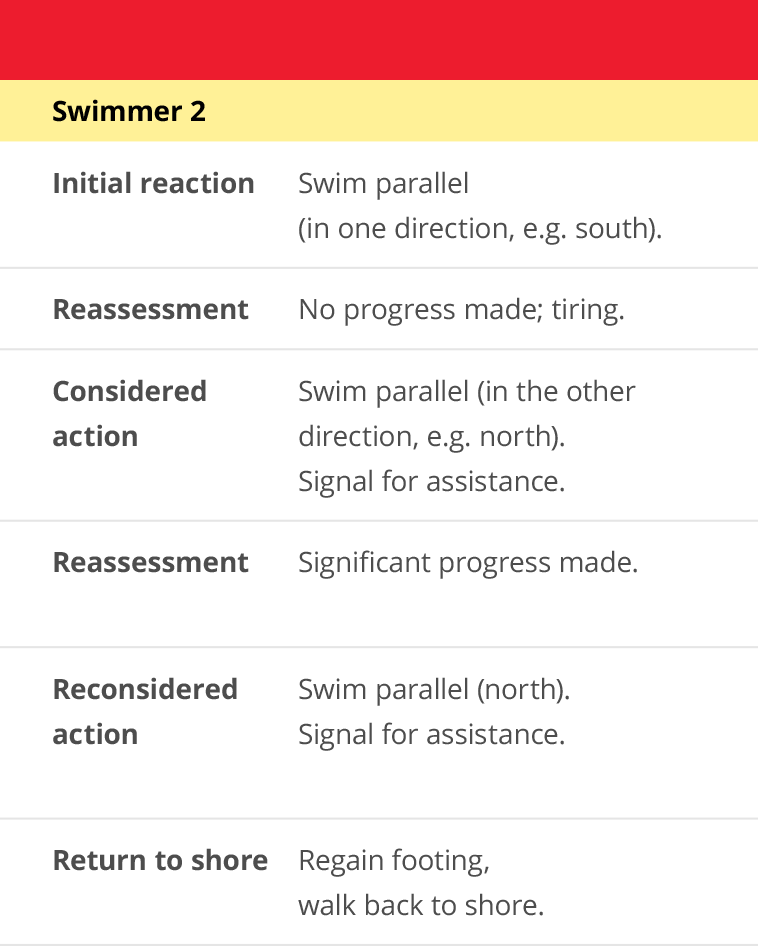The image size is (758, 946).
Task: Click the red header banner
Action: [379, 40]
